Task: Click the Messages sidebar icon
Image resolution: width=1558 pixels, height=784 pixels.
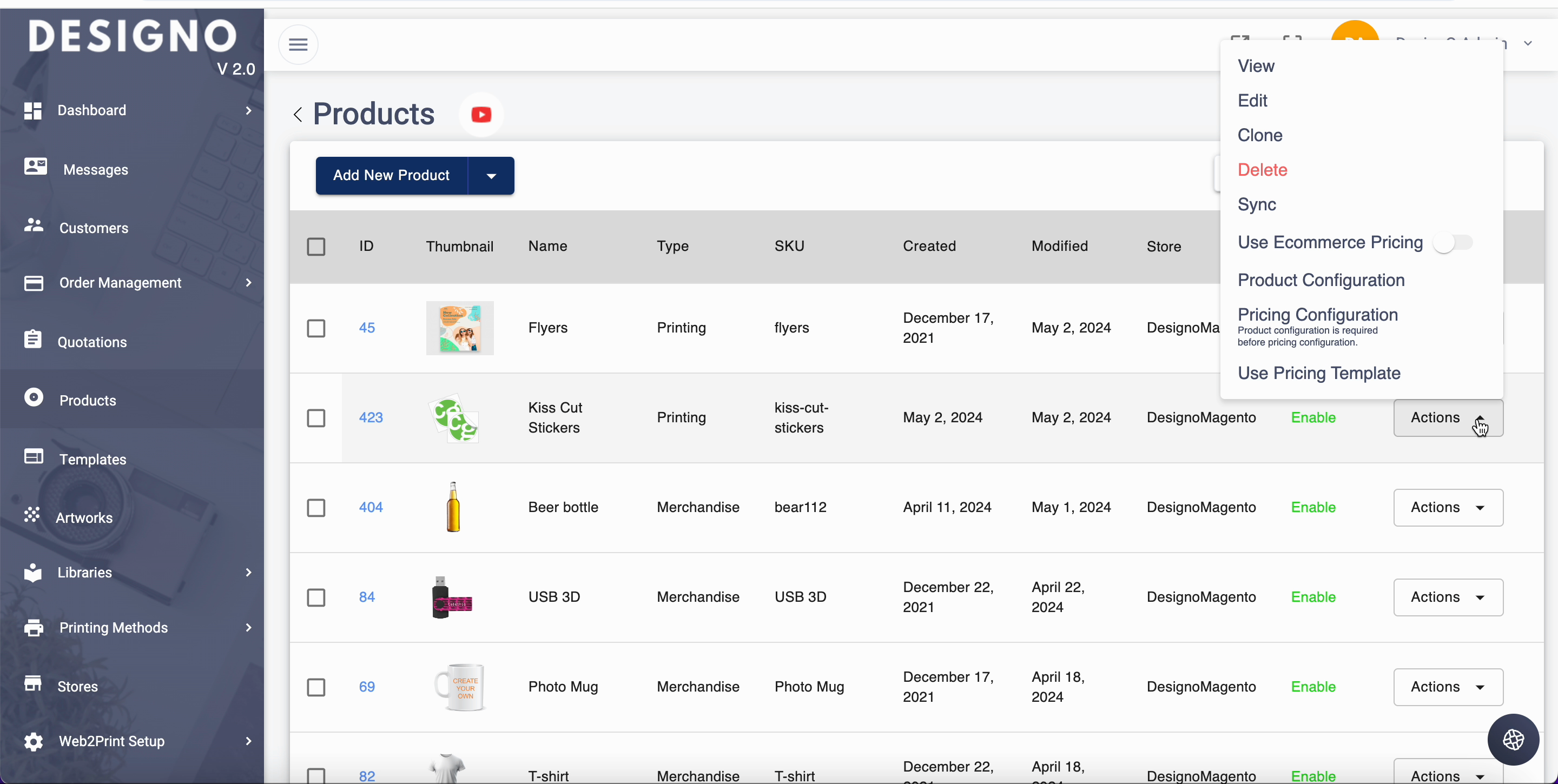Action: pyautogui.click(x=35, y=167)
